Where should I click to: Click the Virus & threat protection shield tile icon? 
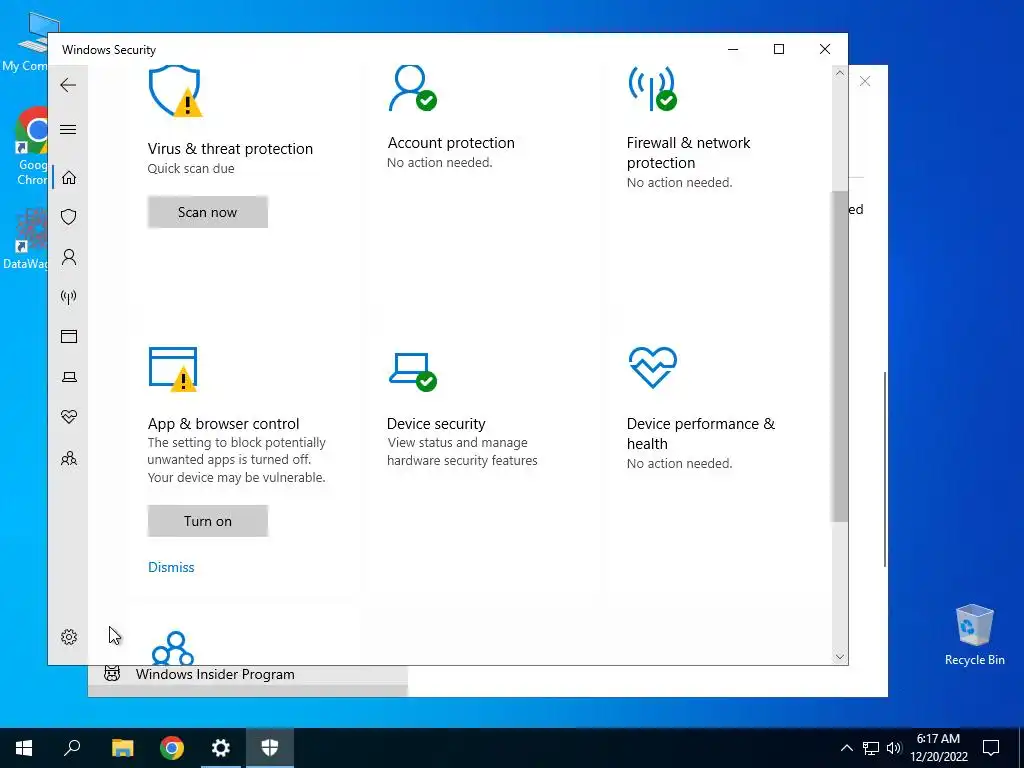[174, 91]
